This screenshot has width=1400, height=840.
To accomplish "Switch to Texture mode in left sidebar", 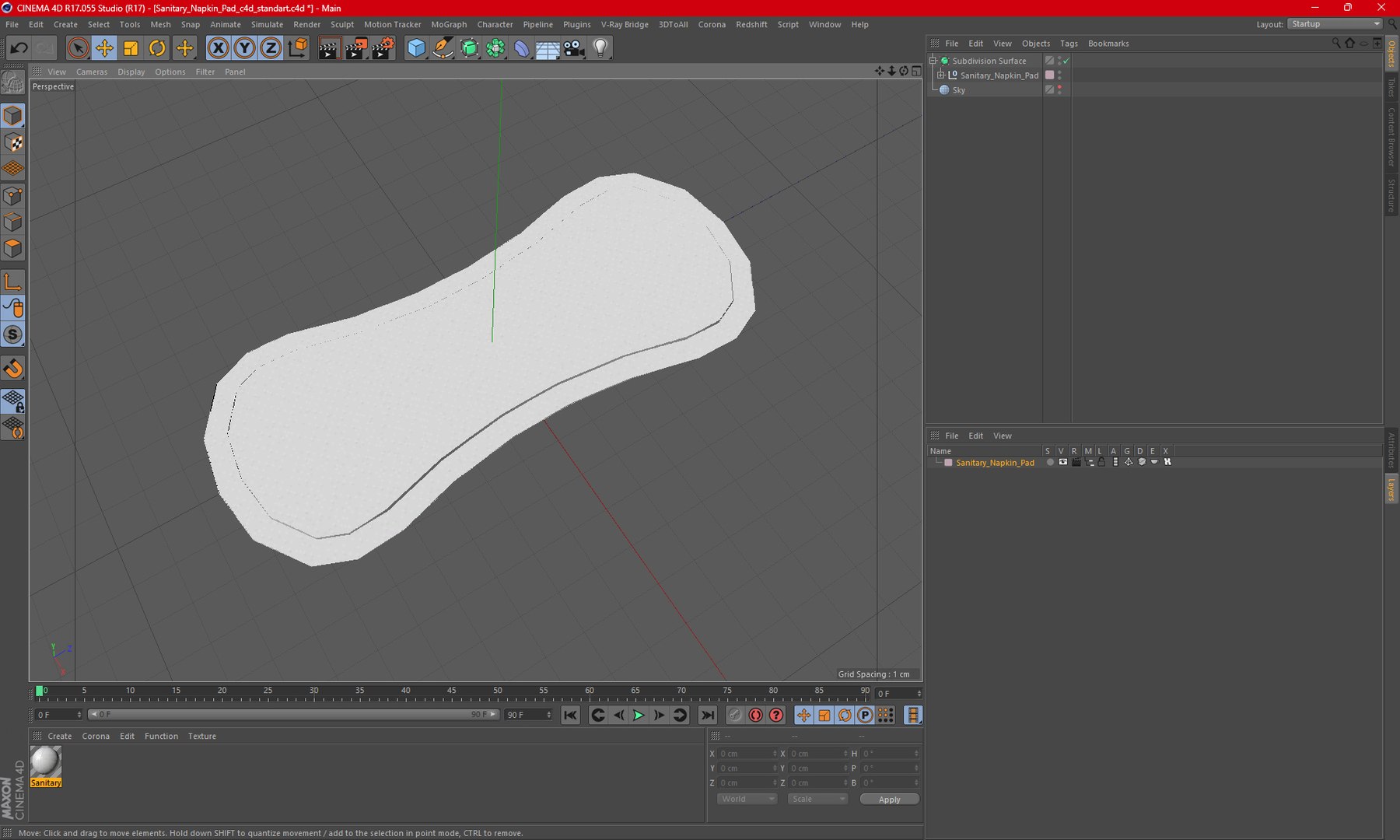I will pos(13,142).
